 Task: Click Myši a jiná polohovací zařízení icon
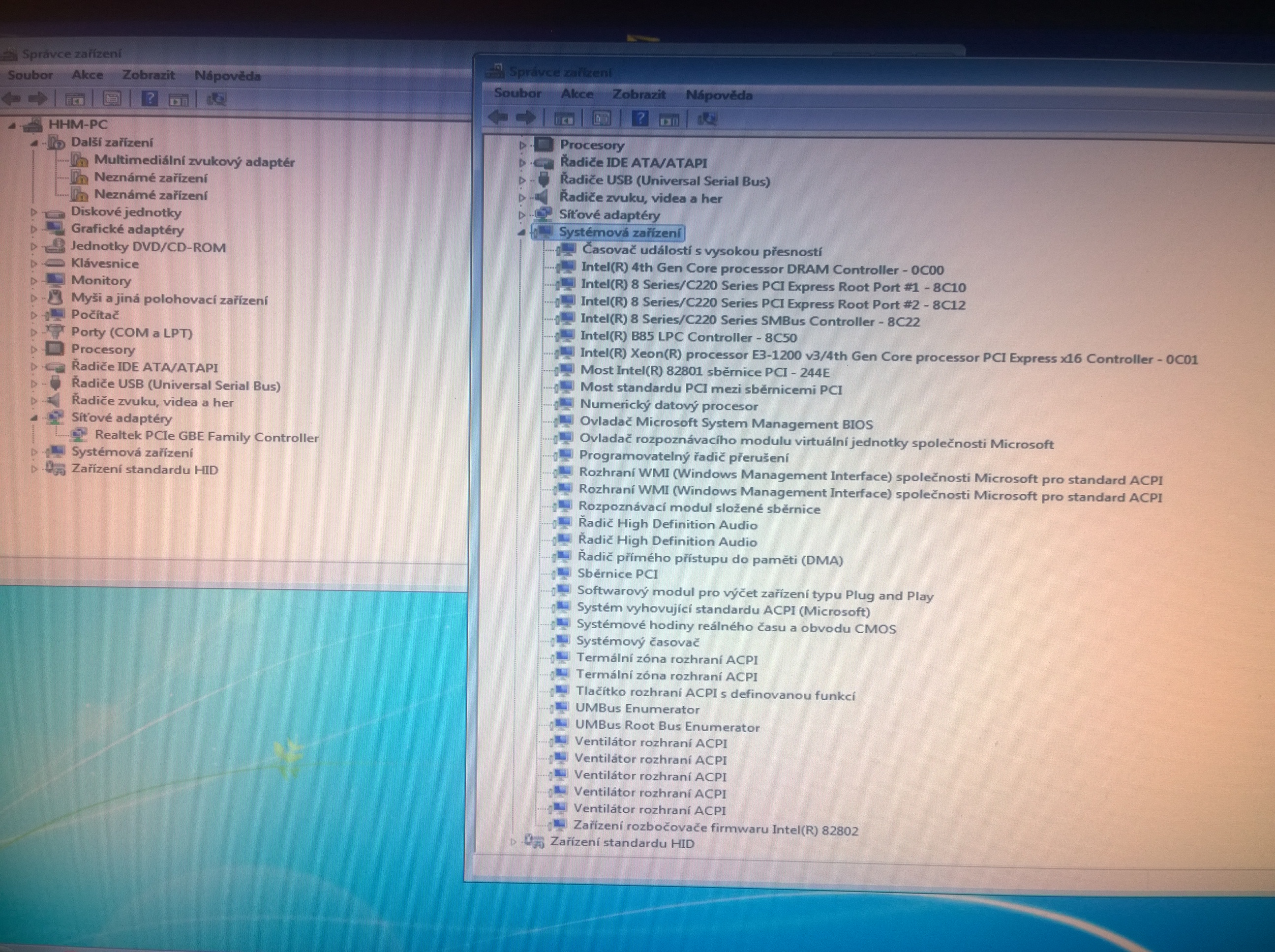(55, 298)
